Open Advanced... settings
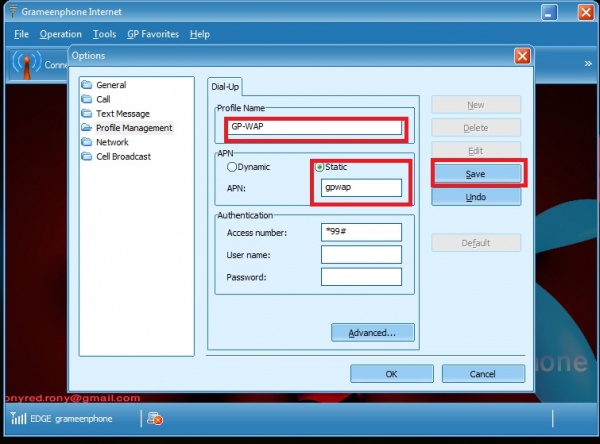The height and width of the screenshot is (444, 600). point(372,333)
